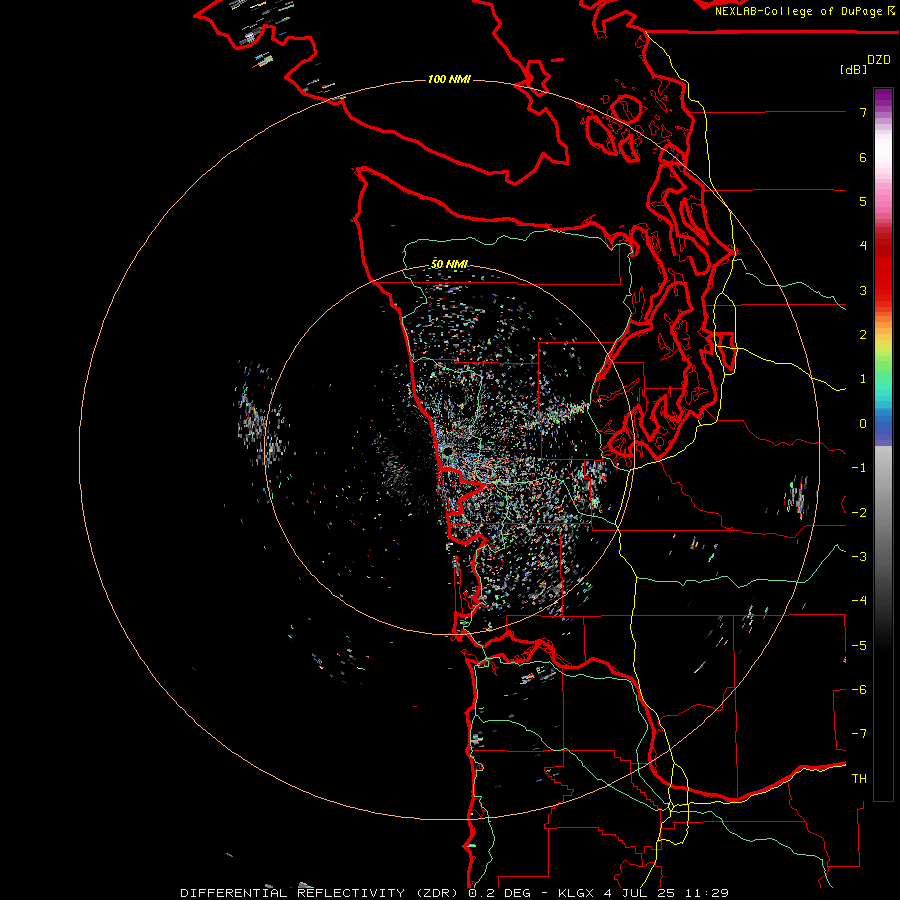900x900 pixels.
Task: Click the 100 NMI range ring label
Action: [x=449, y=79]
